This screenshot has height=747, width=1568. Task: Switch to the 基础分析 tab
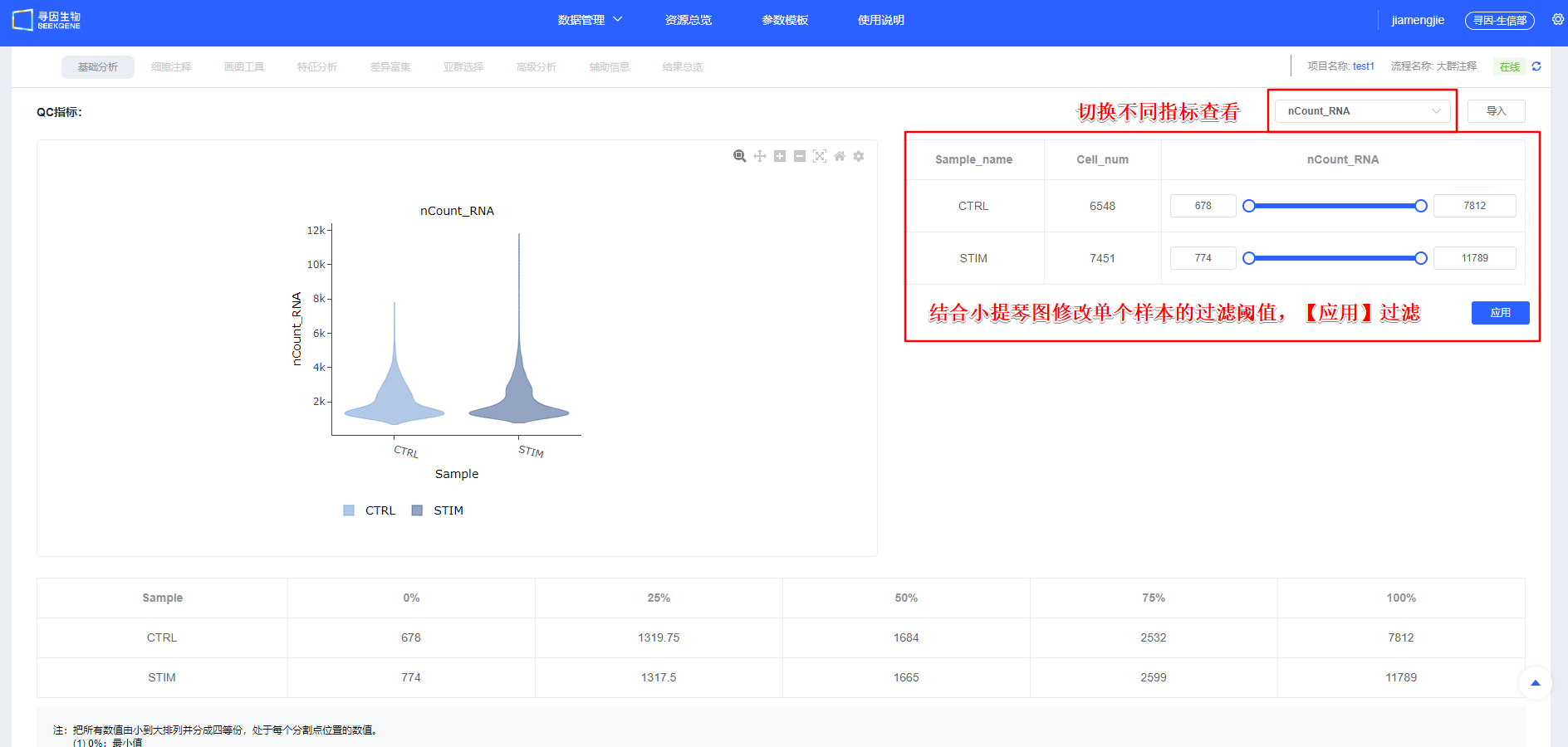click(x=98, y=67)
